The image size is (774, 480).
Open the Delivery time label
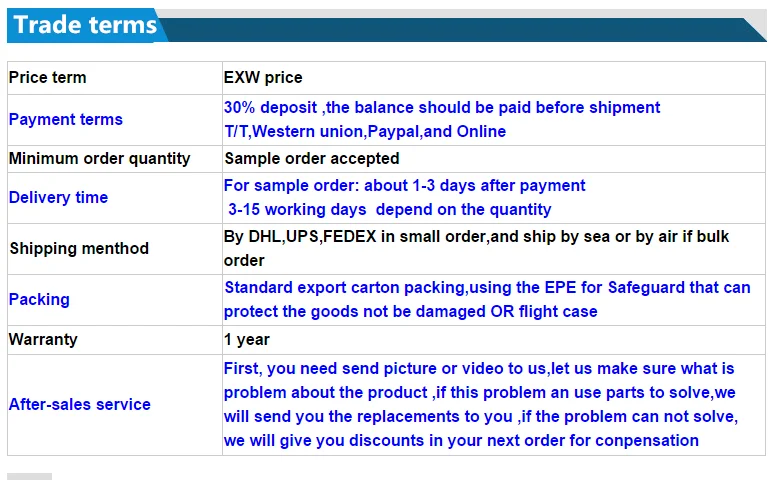(58, 197)
